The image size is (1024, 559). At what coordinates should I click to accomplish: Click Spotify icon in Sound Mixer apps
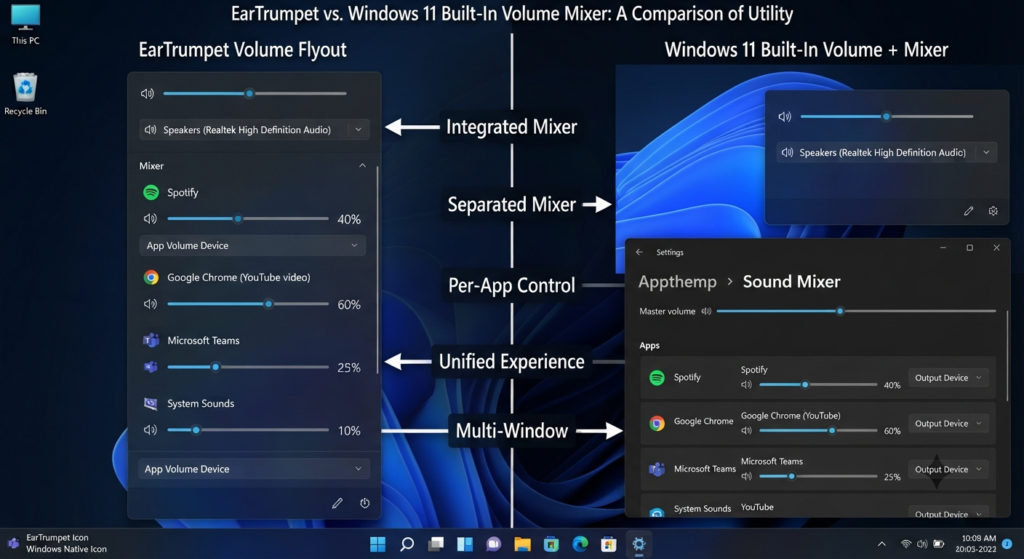tap(657, 377)
